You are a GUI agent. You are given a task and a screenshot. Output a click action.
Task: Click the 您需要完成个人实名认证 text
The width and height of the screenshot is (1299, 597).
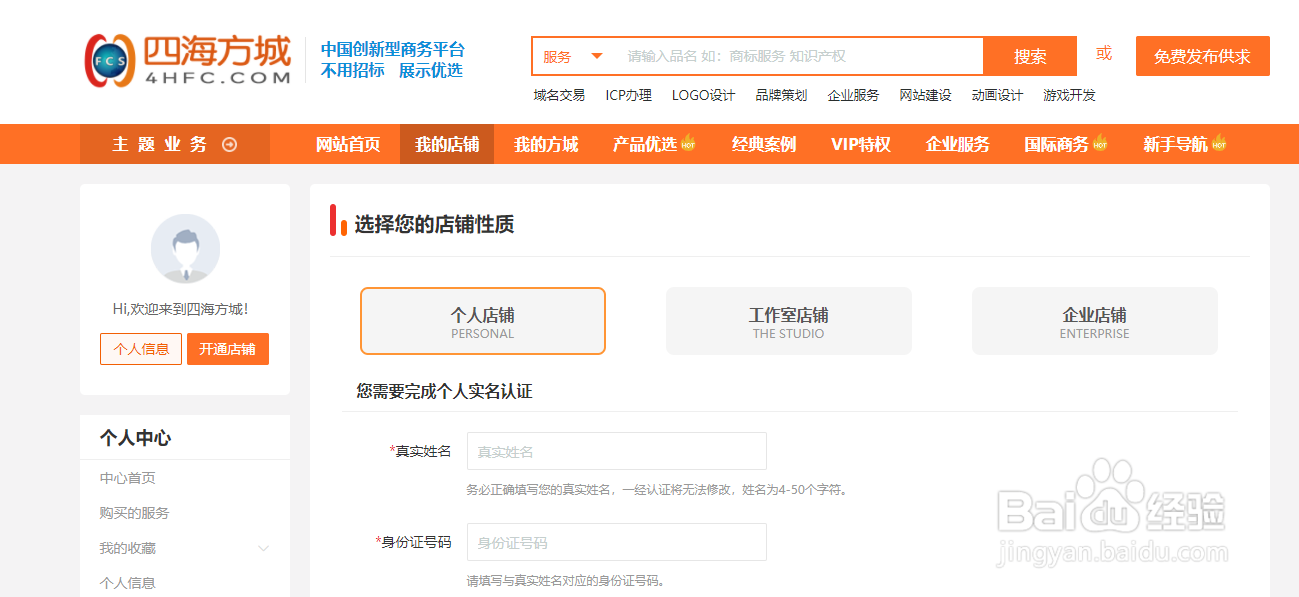click(x=444, y=391)
